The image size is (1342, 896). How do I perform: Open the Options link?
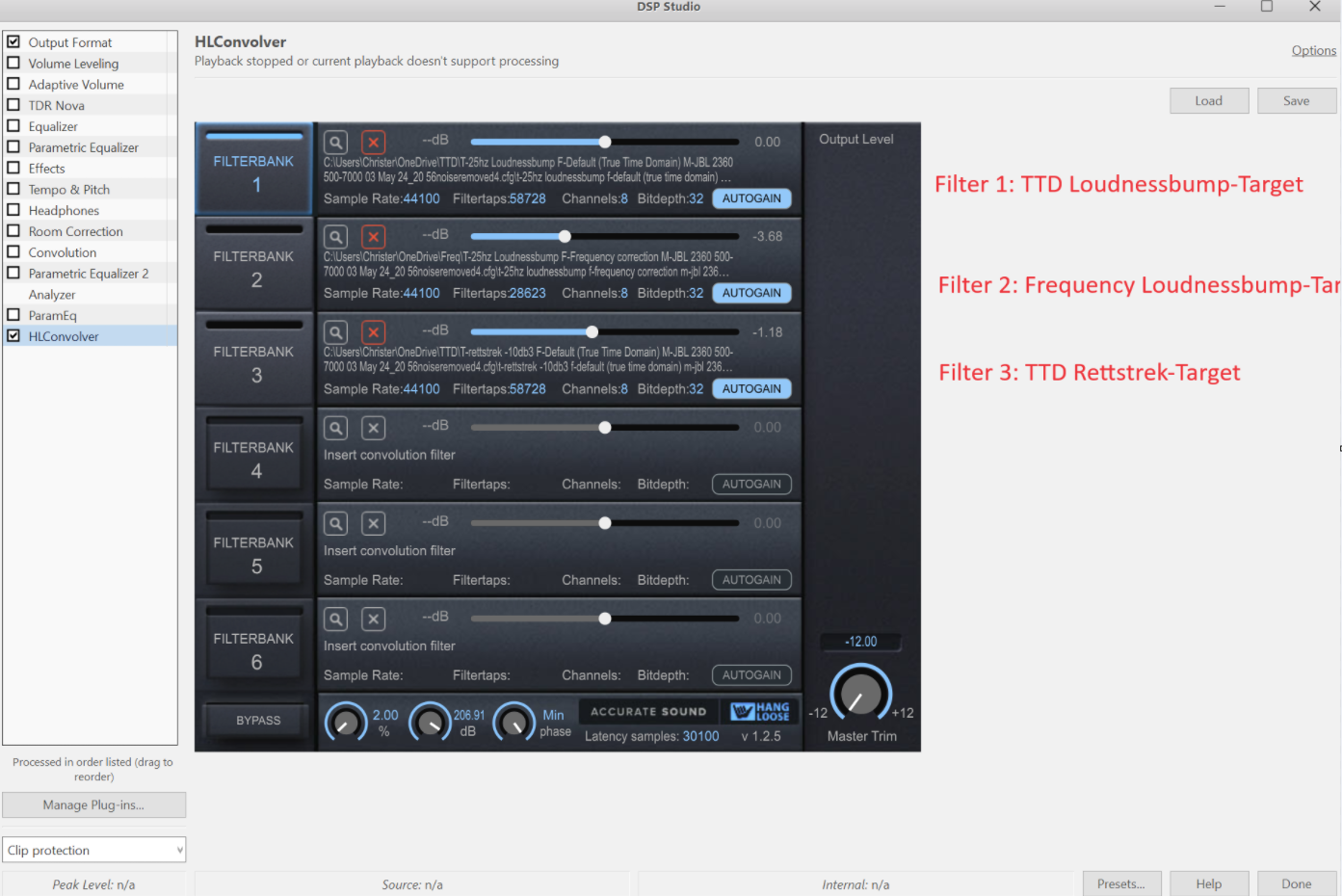pos(1314,50)
